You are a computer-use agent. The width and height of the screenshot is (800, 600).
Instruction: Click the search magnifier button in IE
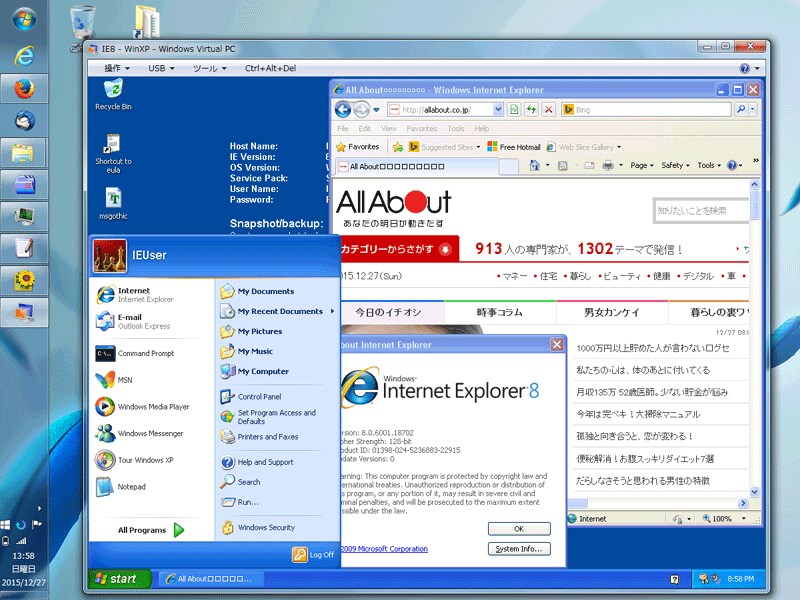coord(741,109)
